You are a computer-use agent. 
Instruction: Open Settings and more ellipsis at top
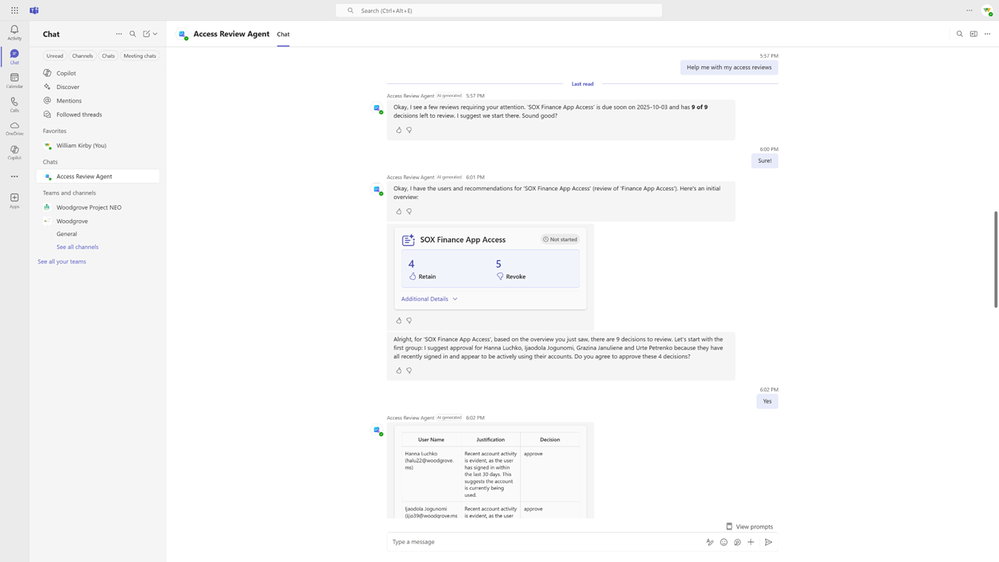pyautogui.click(x=969, y=10)
